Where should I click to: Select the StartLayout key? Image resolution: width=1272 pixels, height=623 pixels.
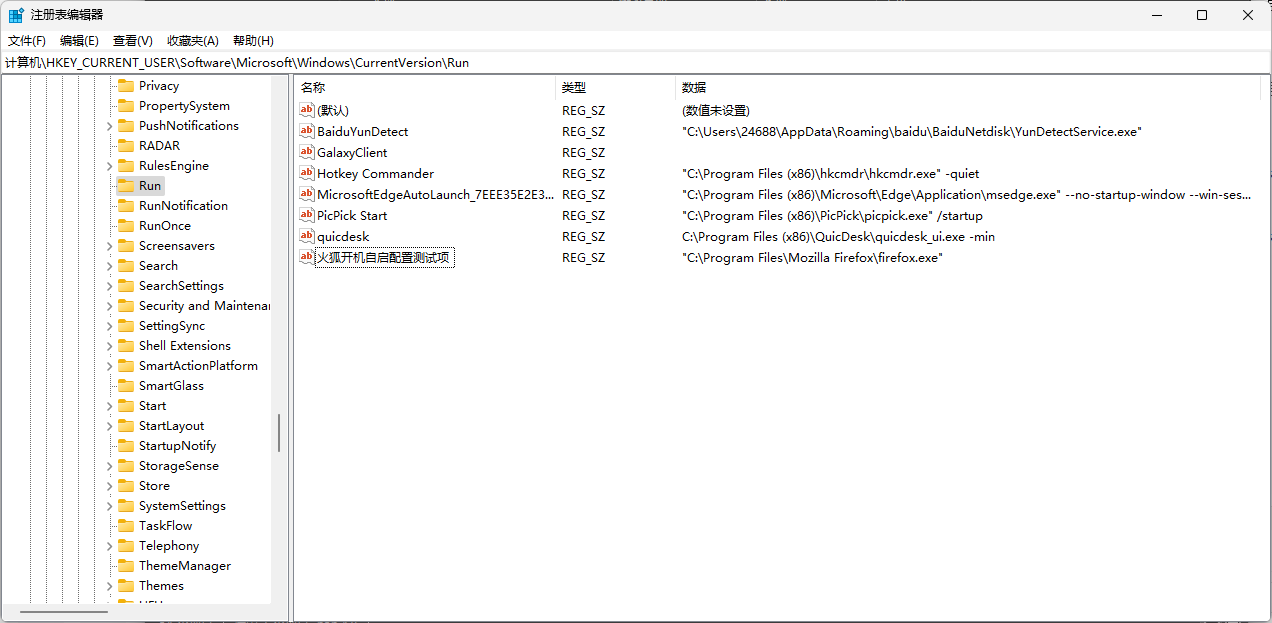171,425
